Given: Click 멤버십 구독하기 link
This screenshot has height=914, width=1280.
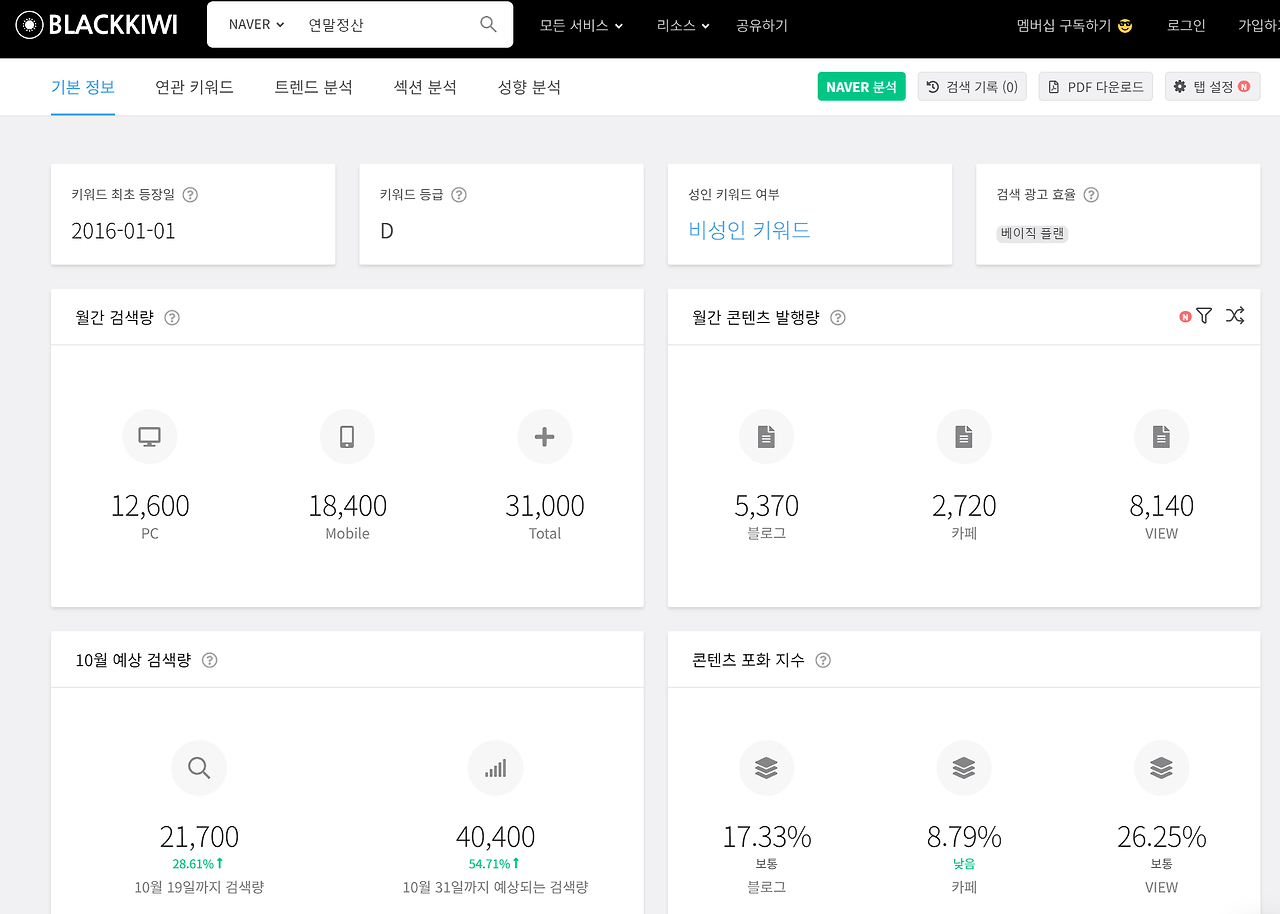Looking at the screenshot, I should click(x=1074, y=25).
